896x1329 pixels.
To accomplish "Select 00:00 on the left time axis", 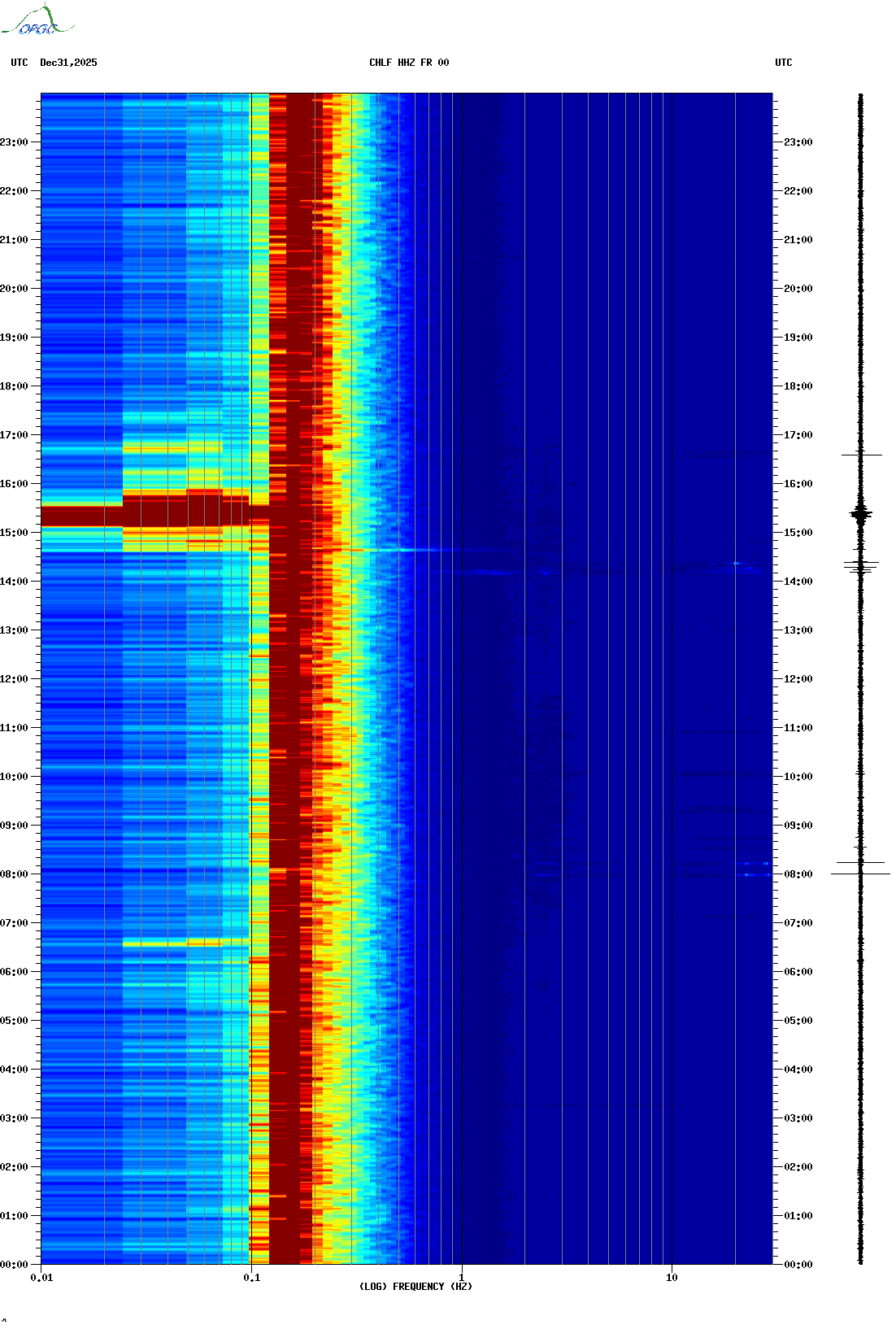I will click(14, 1265).
